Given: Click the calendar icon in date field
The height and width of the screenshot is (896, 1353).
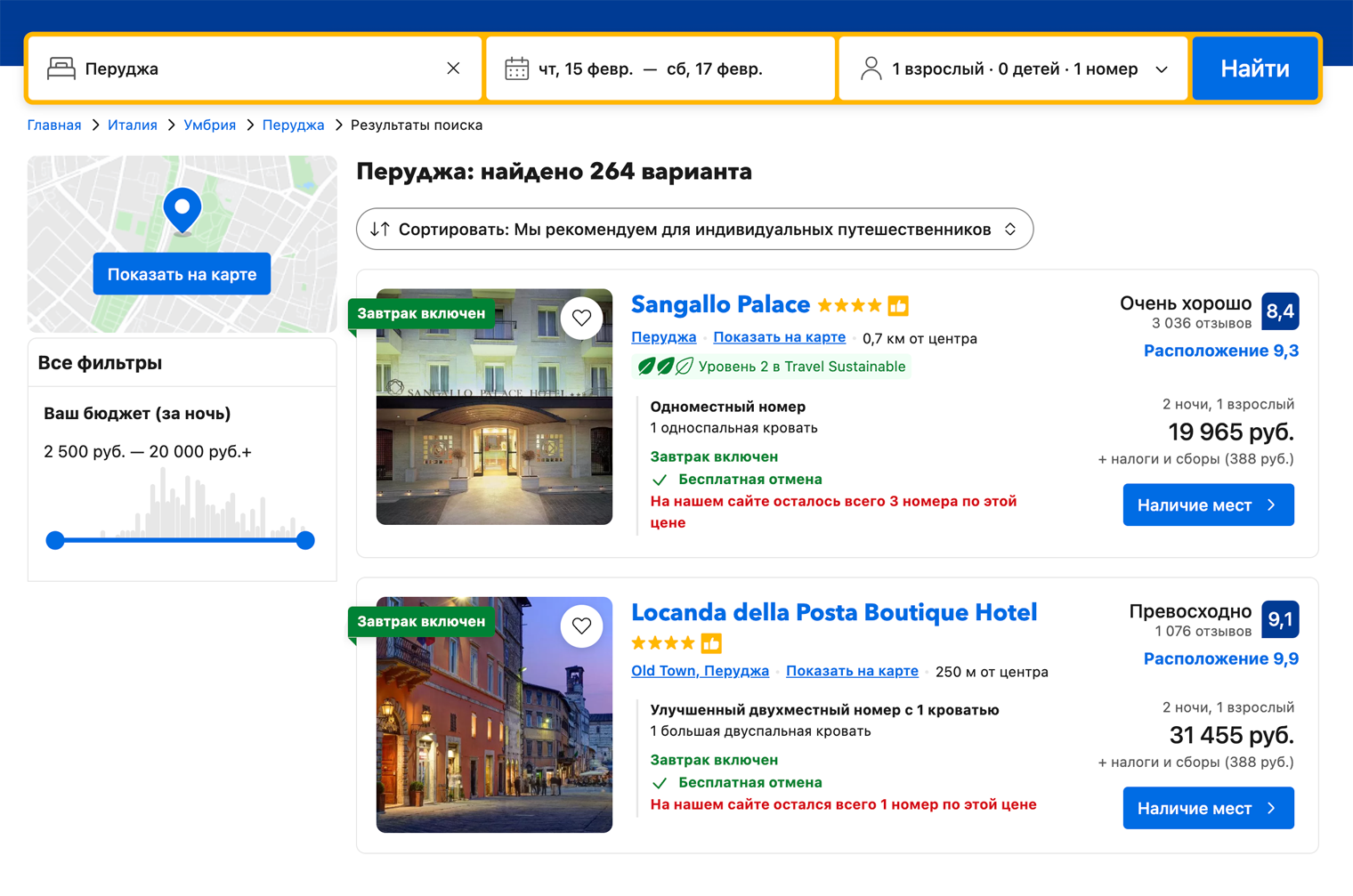Looking at the screenshot, I should [x=517, y=69].
